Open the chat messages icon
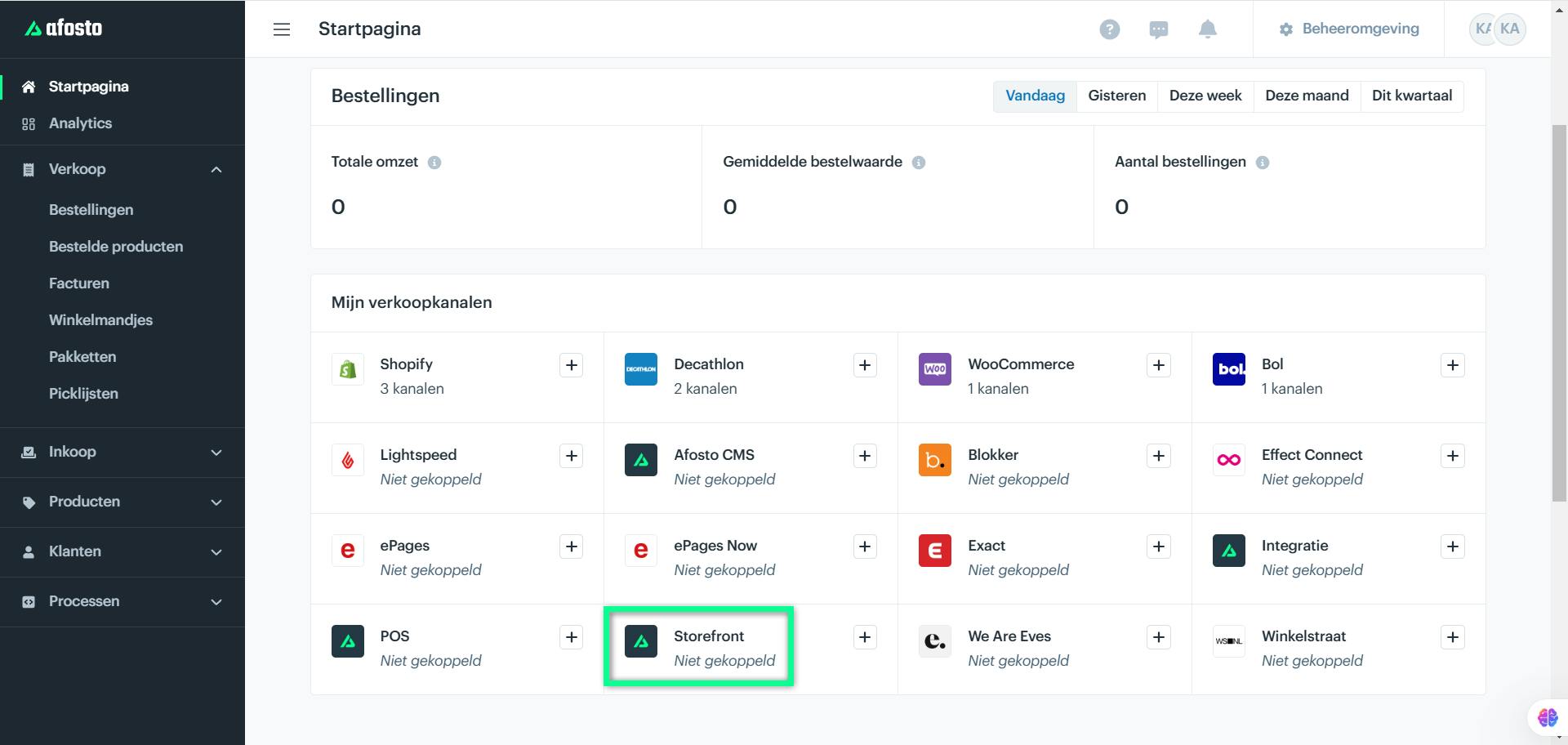Image resolution: width=1568 pixels, height=745 pixels. click(x=1158, y=29)
